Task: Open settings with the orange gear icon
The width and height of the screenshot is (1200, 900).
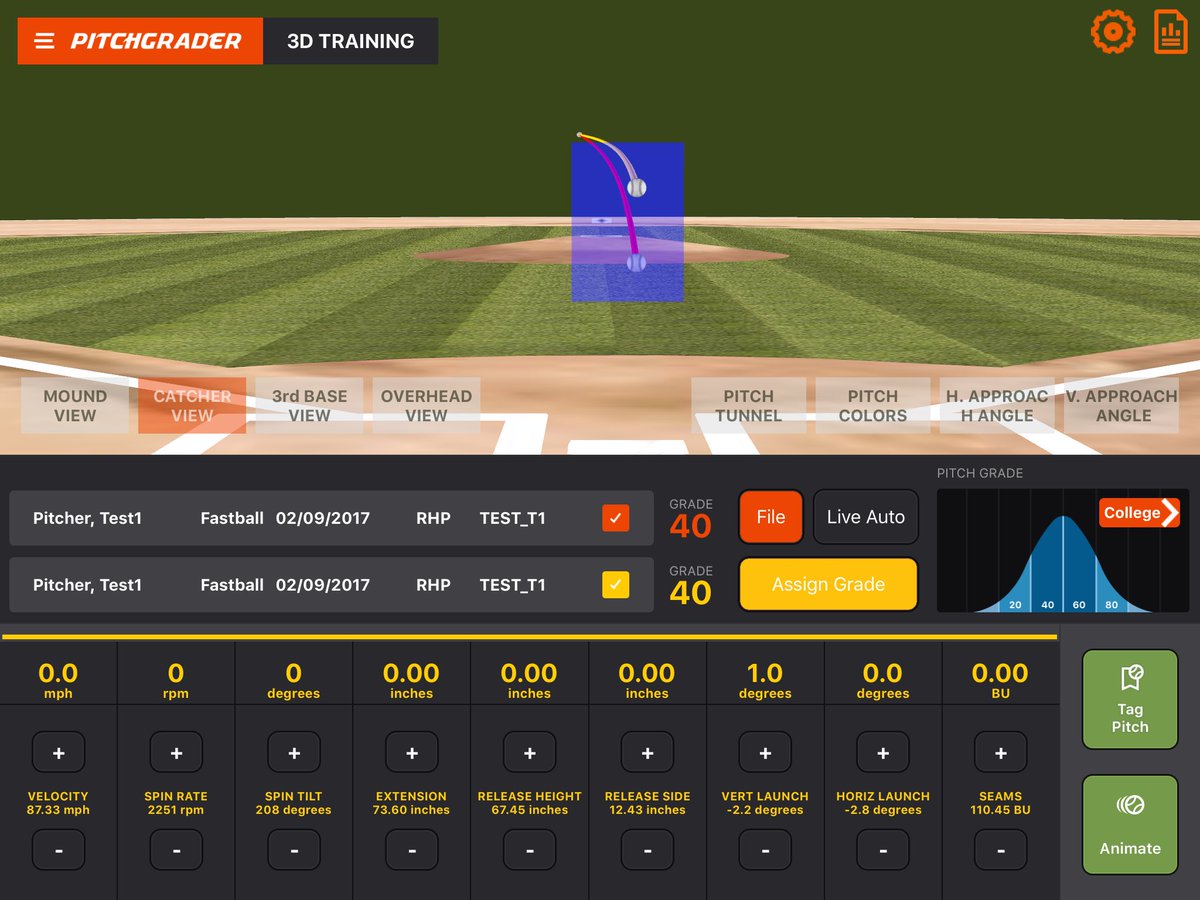Action: click(x=1112, y=32)
